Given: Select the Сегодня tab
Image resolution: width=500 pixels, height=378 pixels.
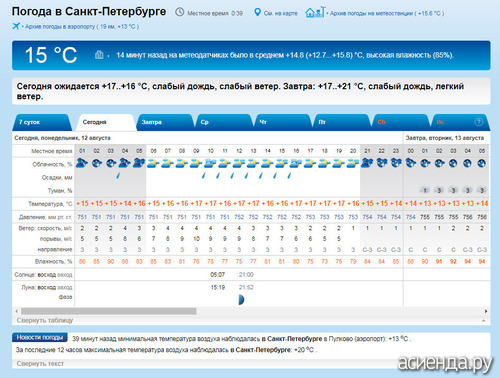Looking at the screenshot, I should 106,122.
